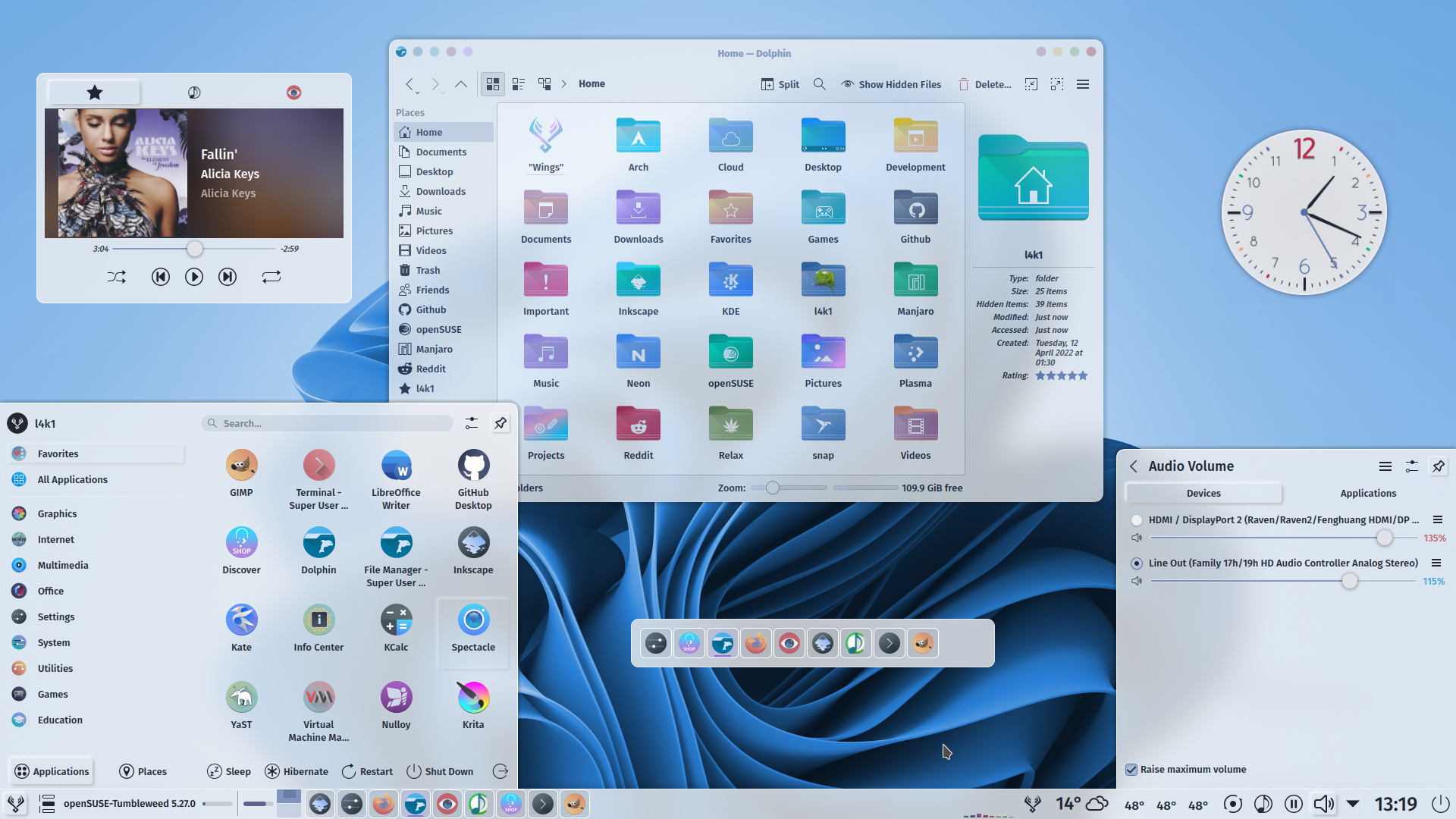The height and width of the screenshot is (819, 1456).
Task: Click the Hibernate button
Action: [297, 771]
